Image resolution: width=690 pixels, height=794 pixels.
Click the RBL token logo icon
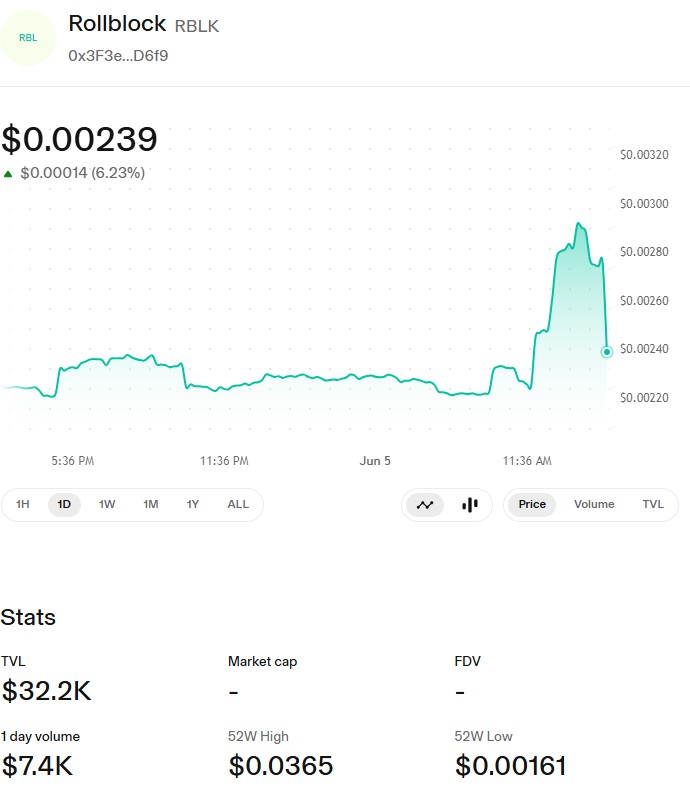pyautogui.click(x=27, y=38)
